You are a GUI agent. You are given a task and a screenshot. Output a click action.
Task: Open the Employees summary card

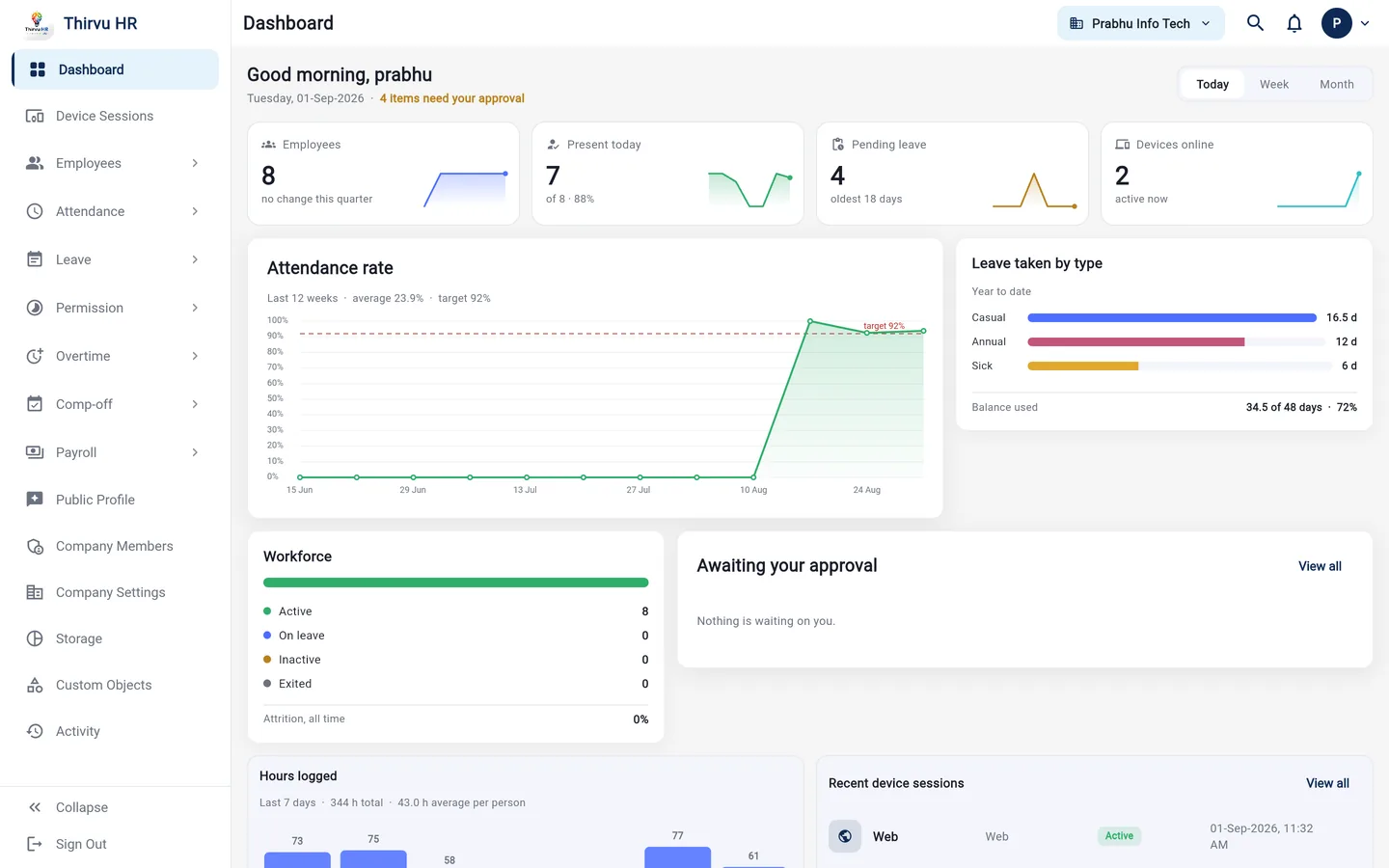click(383, 174)
